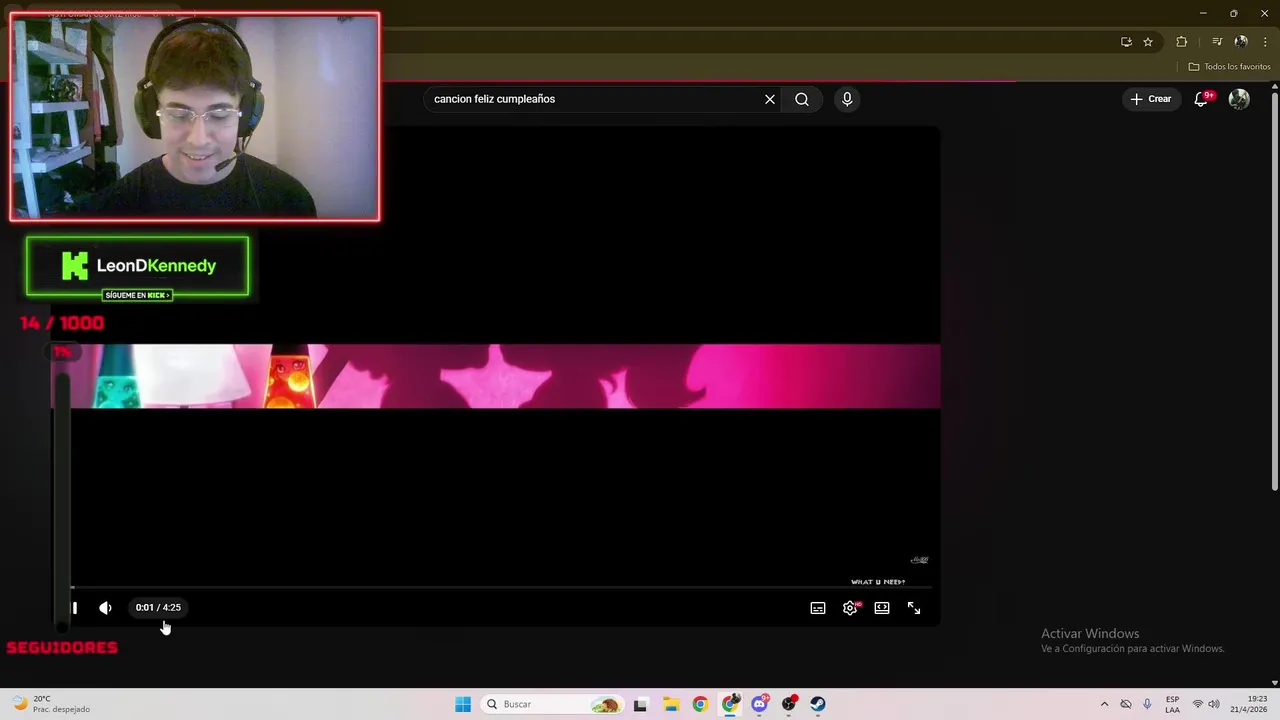Click the LeonDKennedy Kick banner

138,267
